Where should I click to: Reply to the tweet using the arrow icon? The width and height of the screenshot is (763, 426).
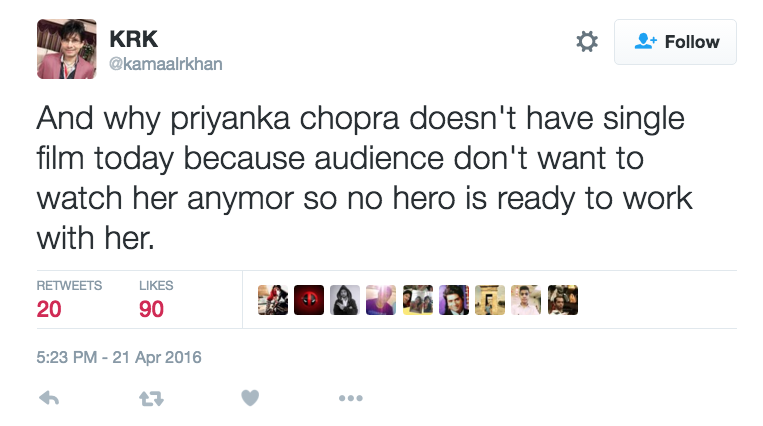[x=48, y=397]
